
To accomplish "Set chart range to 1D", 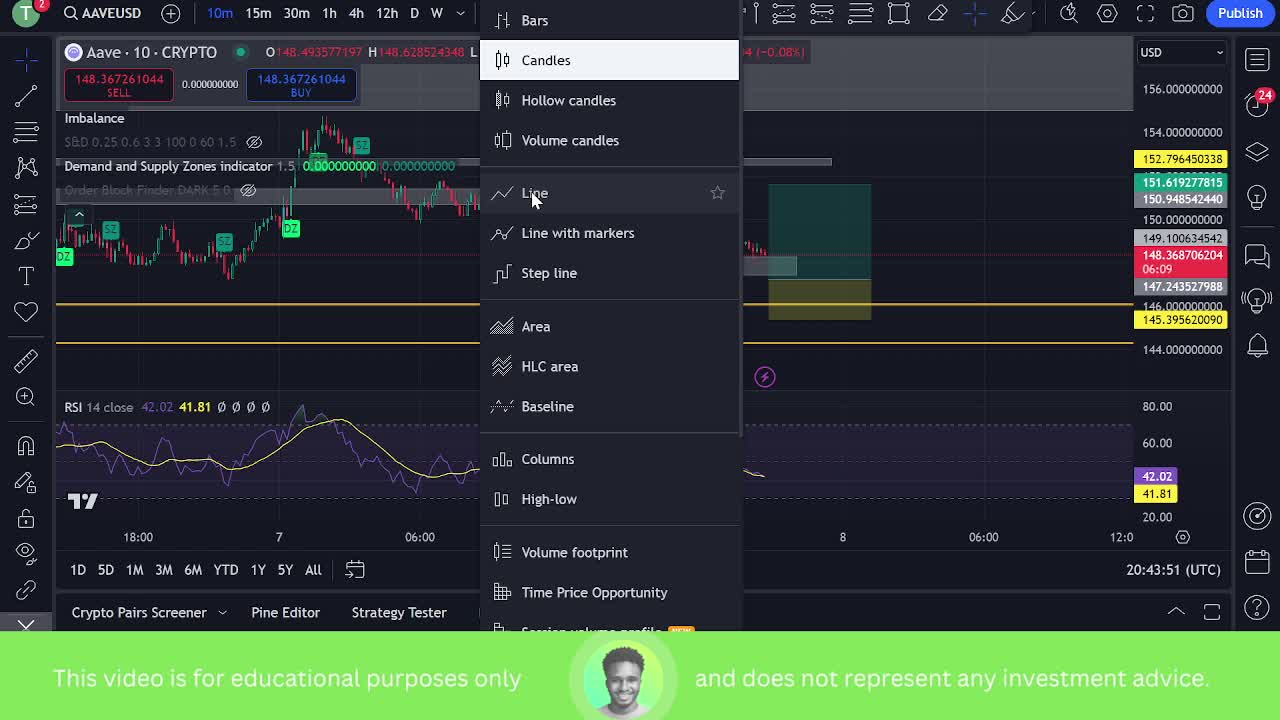I will point(78,570).
